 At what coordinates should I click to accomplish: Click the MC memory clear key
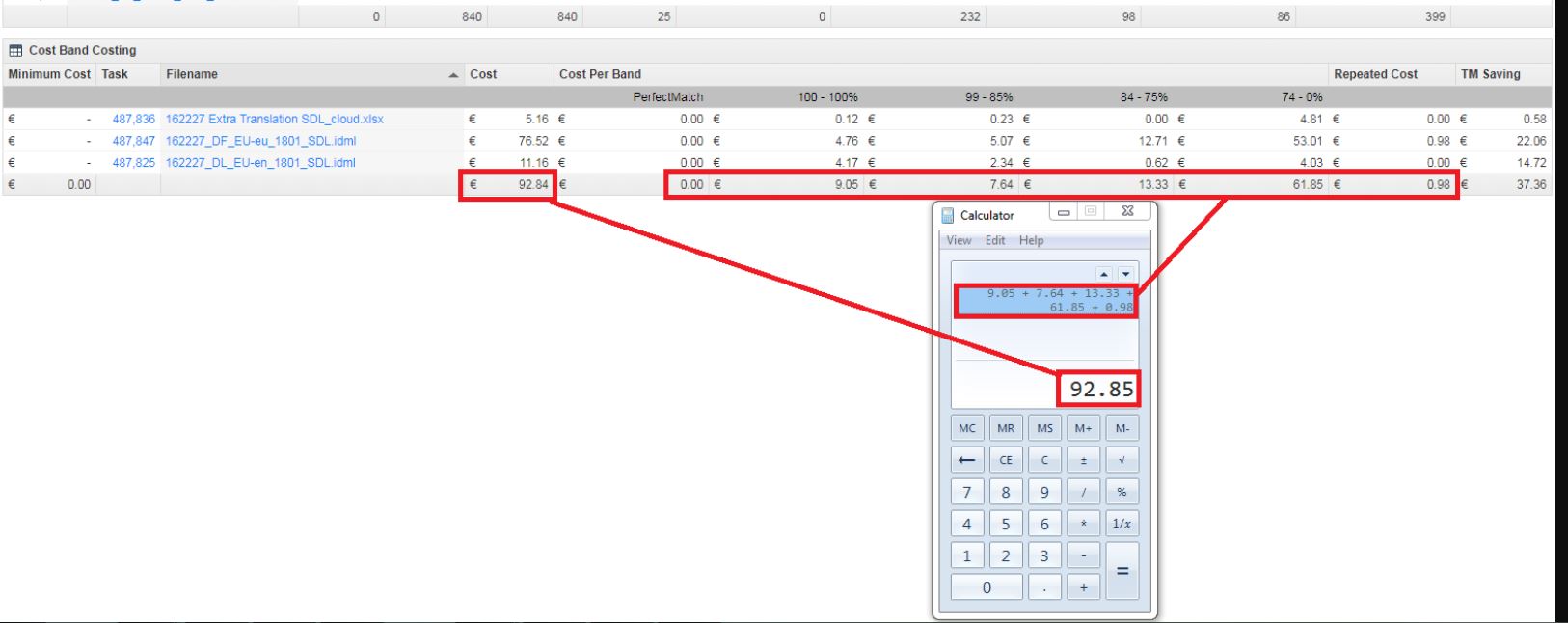click(x=967, y=428)
